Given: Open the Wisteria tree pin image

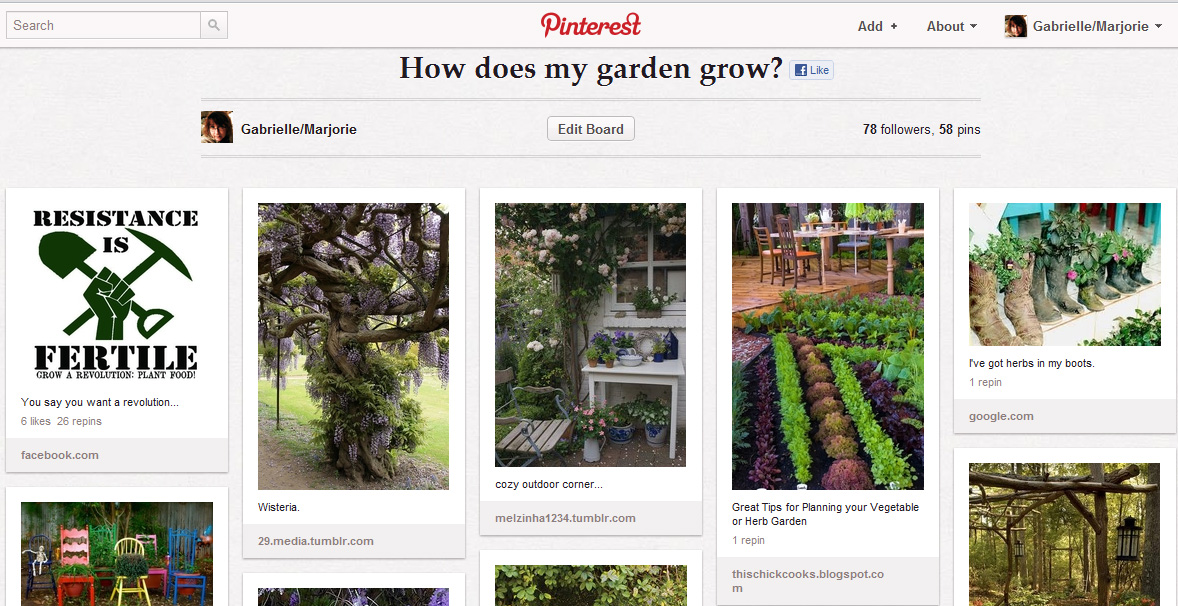Looking at the screenshot, I should pos(353,346).
